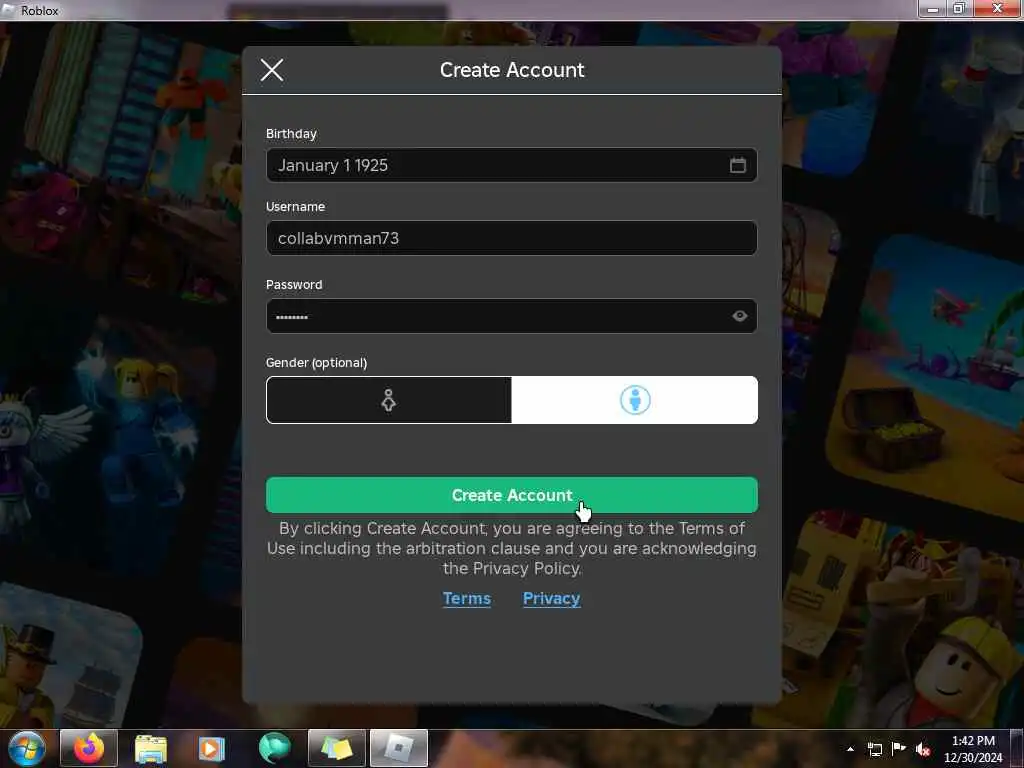The image size is (1024, 768).
Task: Select the Roblox taskbar button
Action: click(x=399, y=748)
